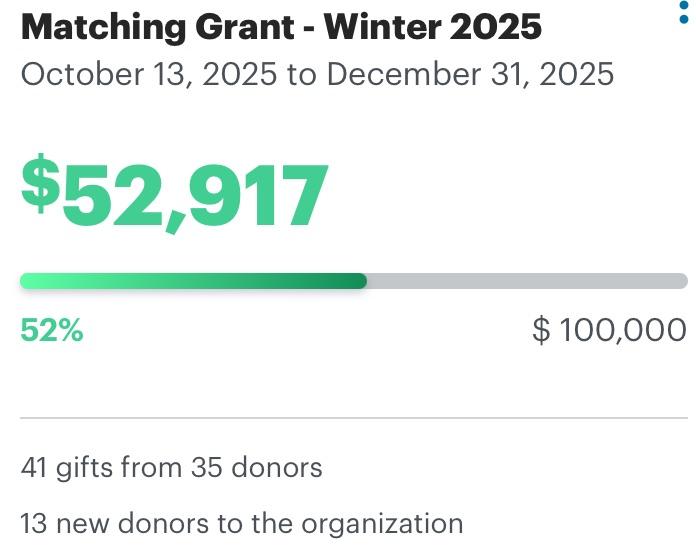Click the 52% progress label

click(52, 330)
